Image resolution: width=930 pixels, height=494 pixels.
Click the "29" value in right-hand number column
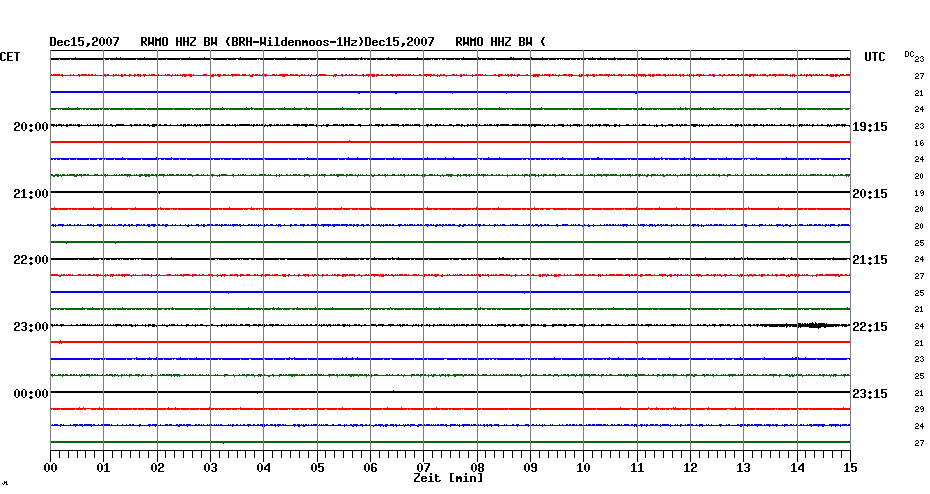tap(919, 409)
